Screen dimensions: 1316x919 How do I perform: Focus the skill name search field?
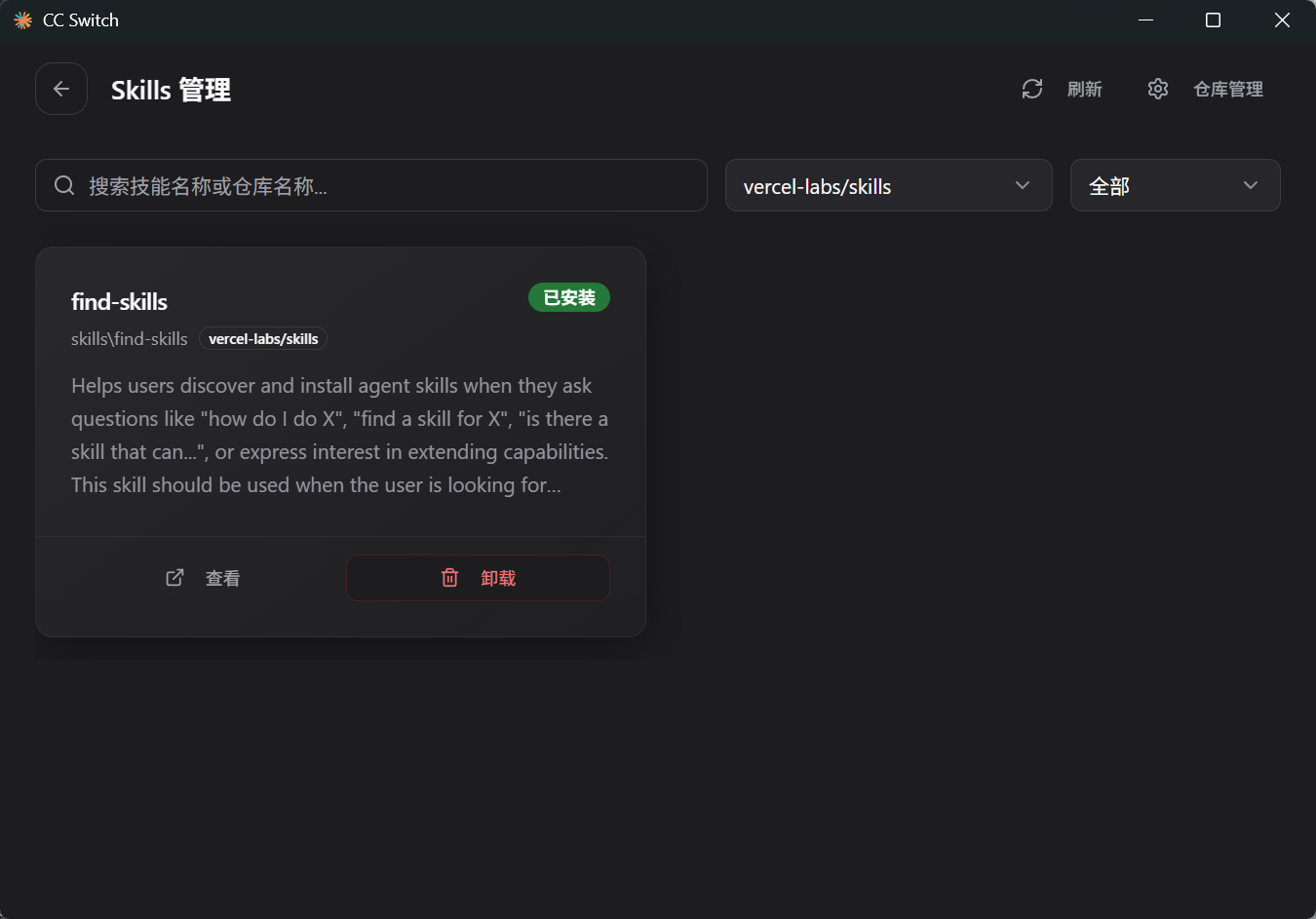click(x=390, y=185)
